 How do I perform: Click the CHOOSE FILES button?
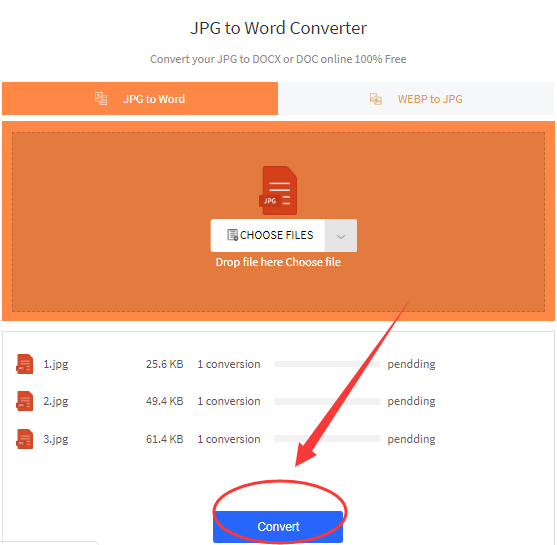tap(268, 235)
